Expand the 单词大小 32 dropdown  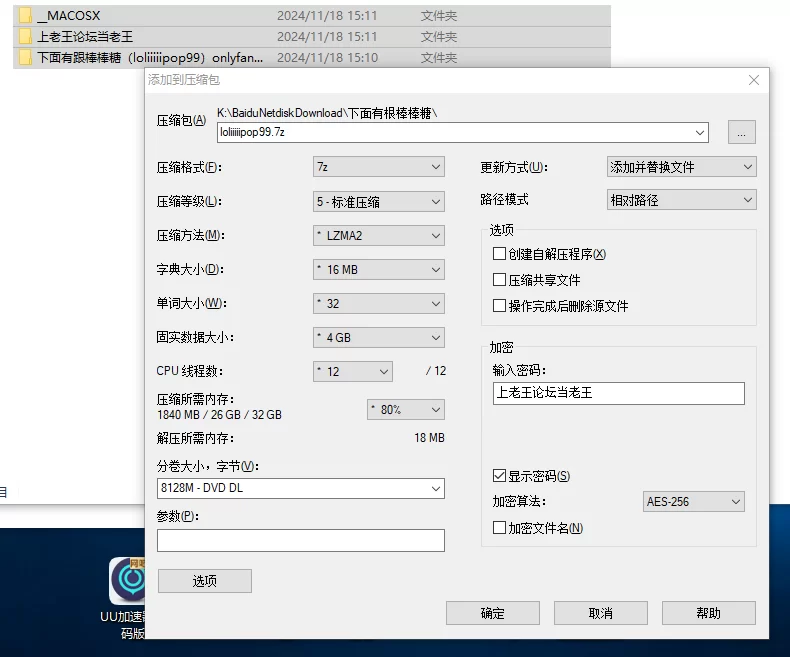pos(378,303)
